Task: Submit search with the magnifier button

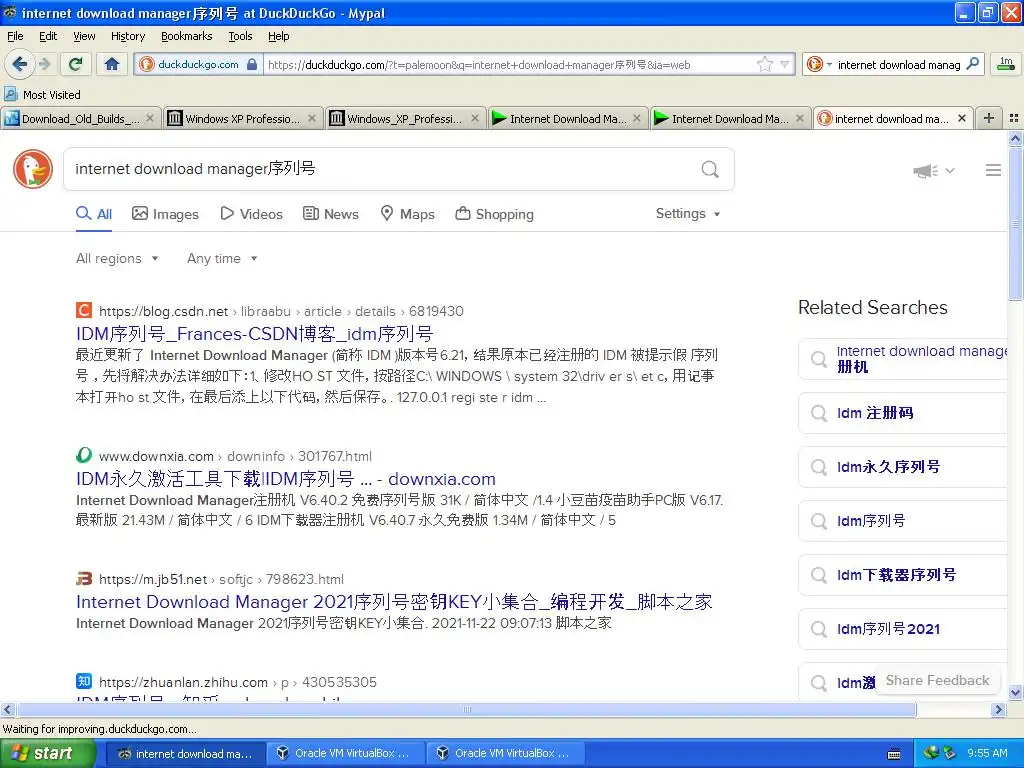Action: pos(710,169)
